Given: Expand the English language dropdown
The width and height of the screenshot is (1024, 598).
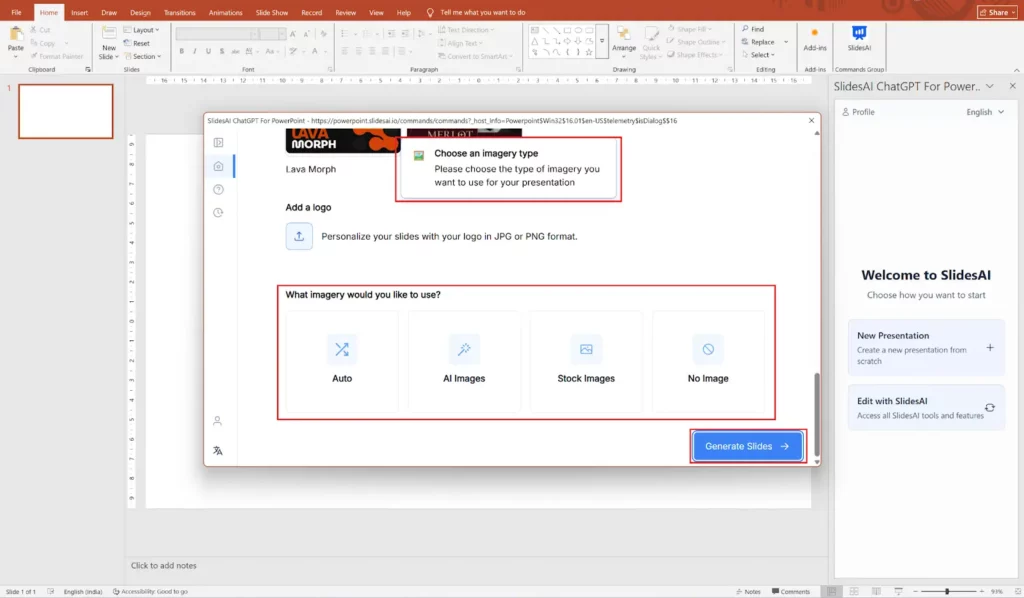Looking at the screenshot, I should tap(985, 112).
